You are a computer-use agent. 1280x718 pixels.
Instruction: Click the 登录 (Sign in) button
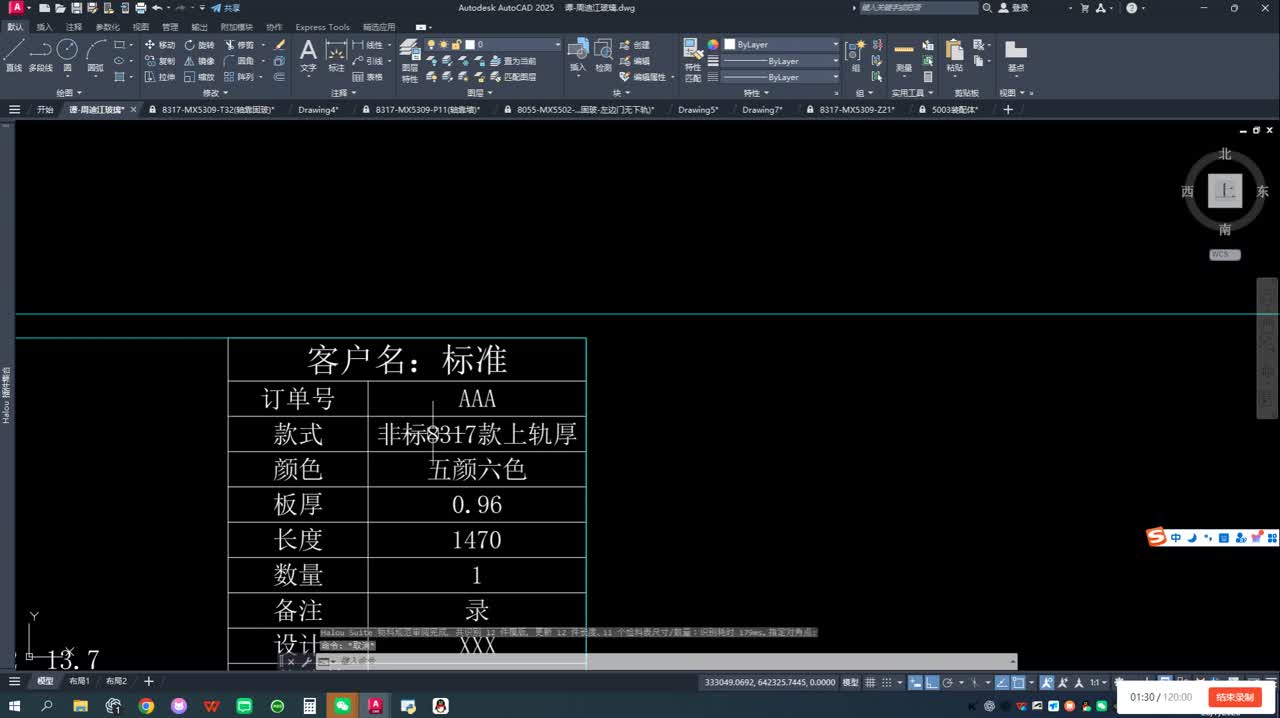[x=1012, y=8]
